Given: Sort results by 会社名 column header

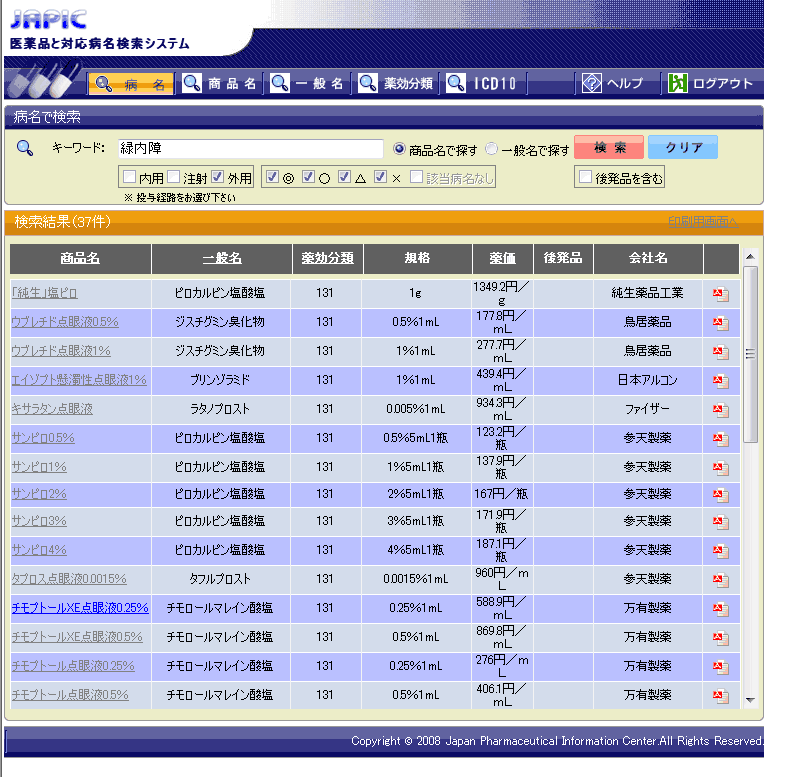Looking at the screenshot, I should tap(648, 259).
